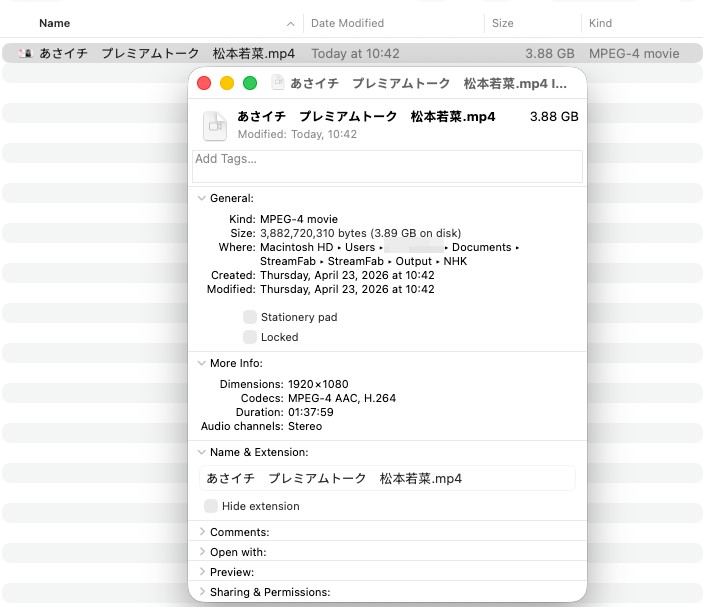Click Dimensions value '1920×1080'
Viewport: 703px width, 607px height.
[318, 384]
